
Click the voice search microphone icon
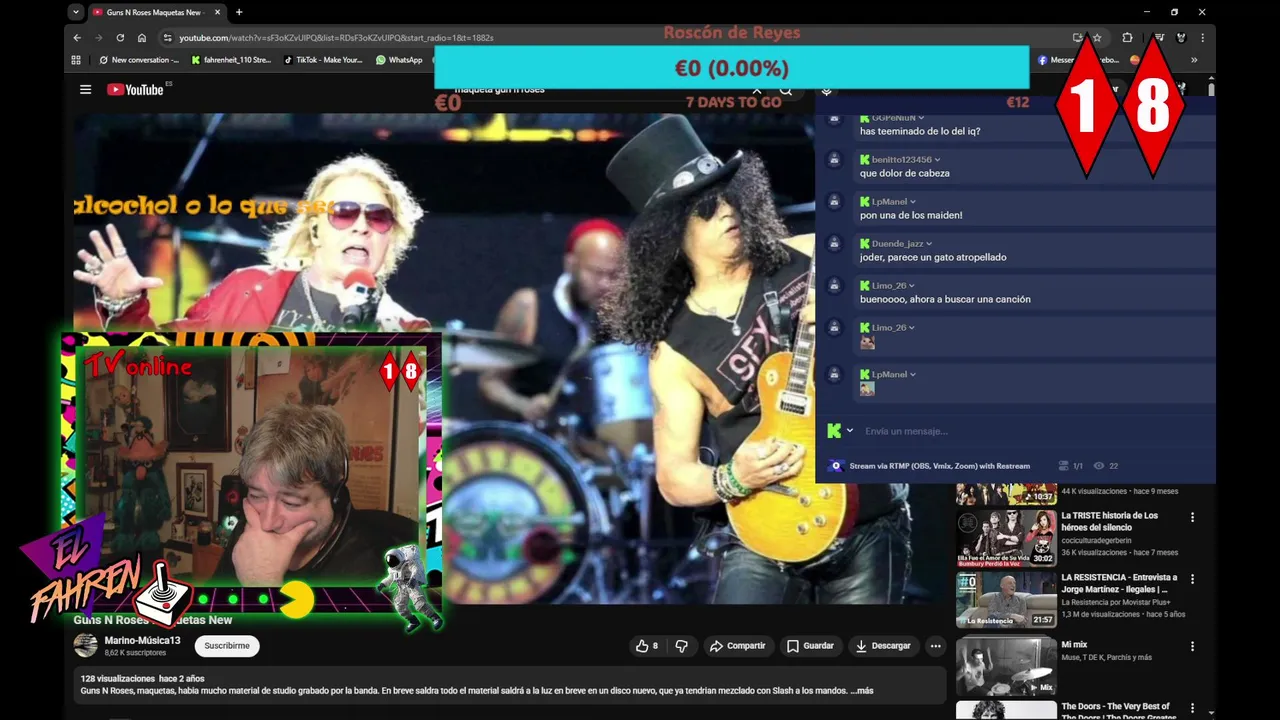826,90
